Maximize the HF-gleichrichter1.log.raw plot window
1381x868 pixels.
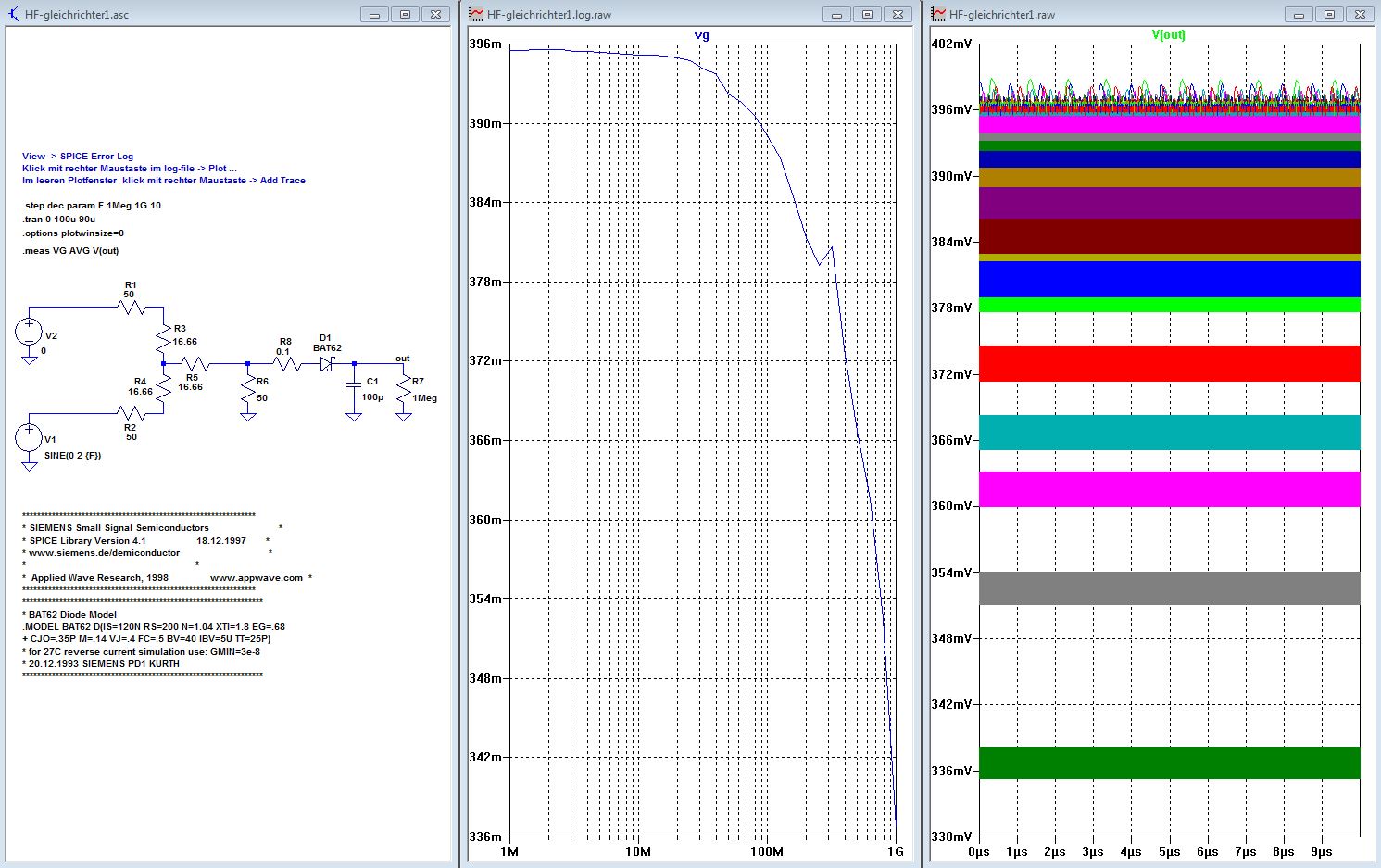tap(867, 15)
